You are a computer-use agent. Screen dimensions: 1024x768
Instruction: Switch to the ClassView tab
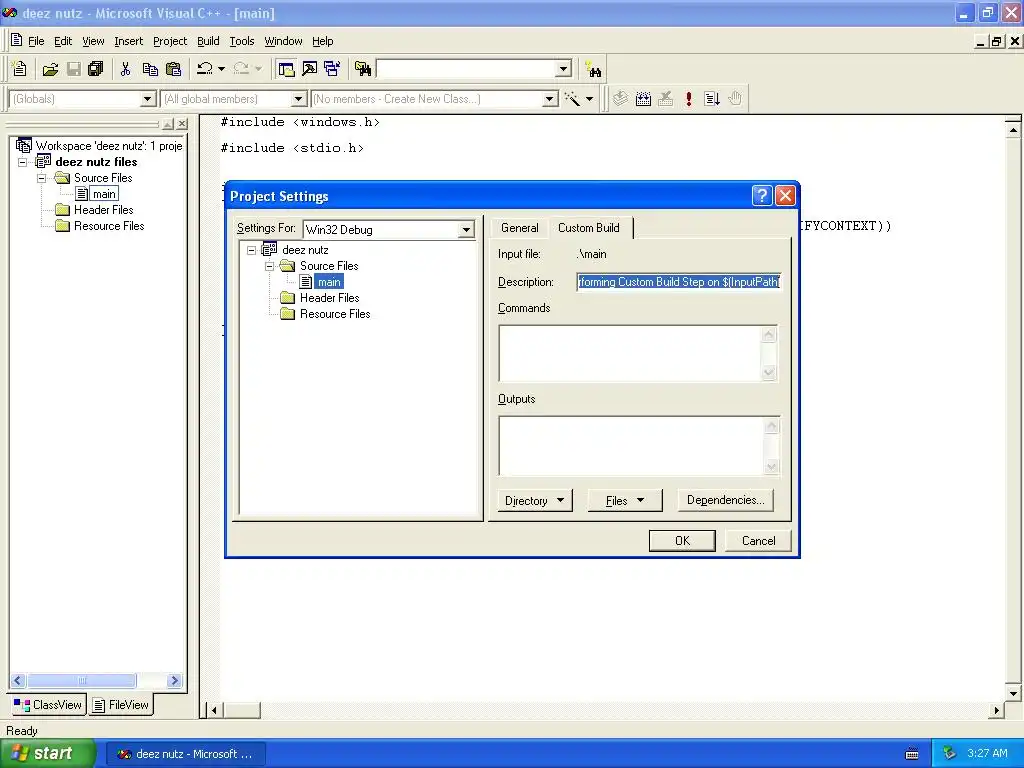pos(49,705)
